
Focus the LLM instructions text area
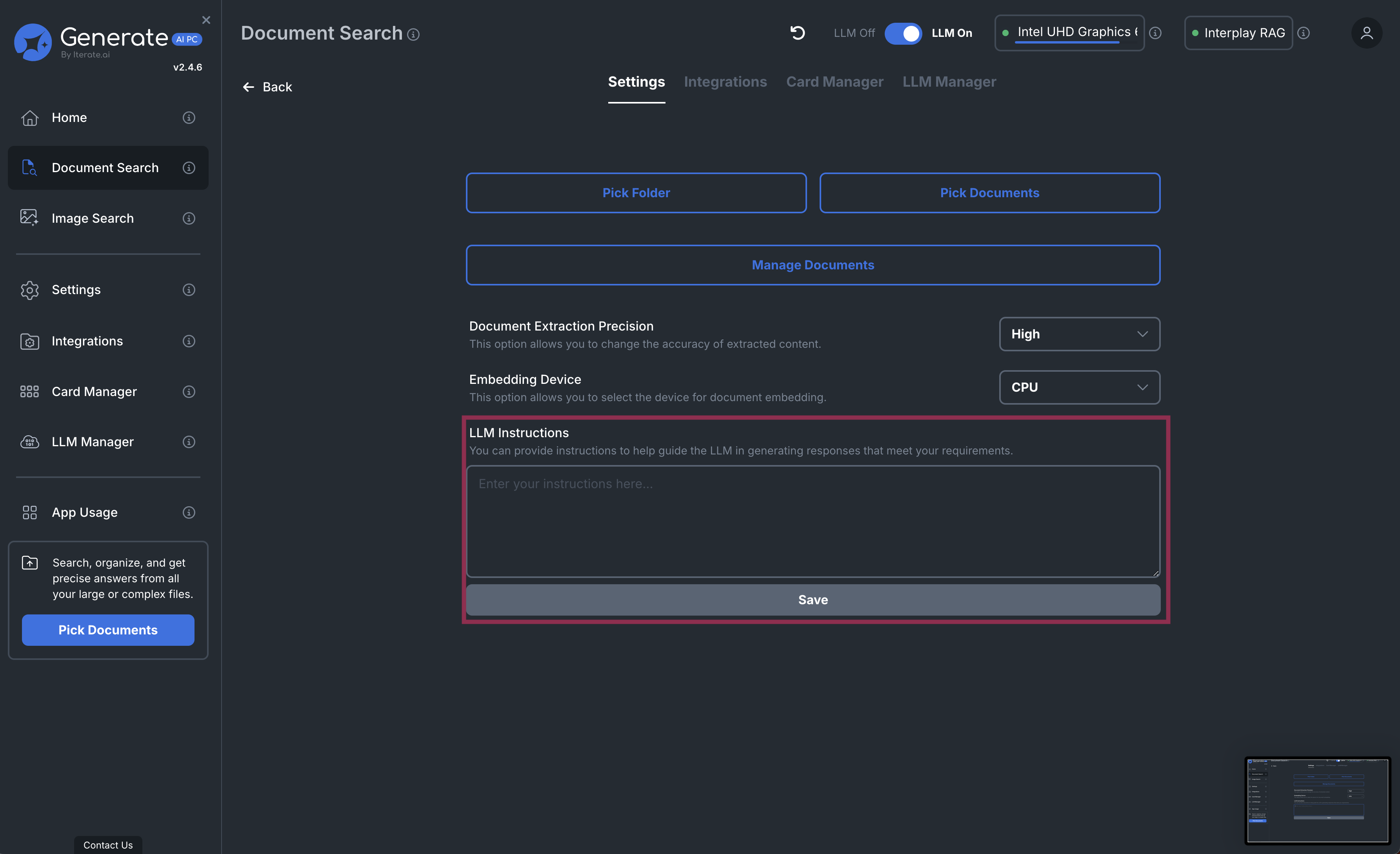coord(813,521)
